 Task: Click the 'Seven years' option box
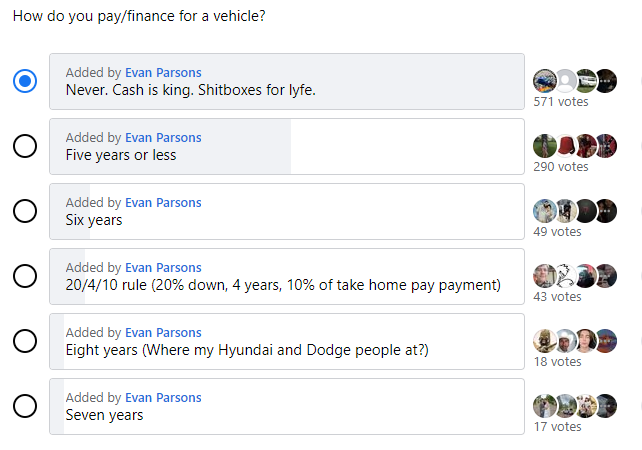(287, 406)
